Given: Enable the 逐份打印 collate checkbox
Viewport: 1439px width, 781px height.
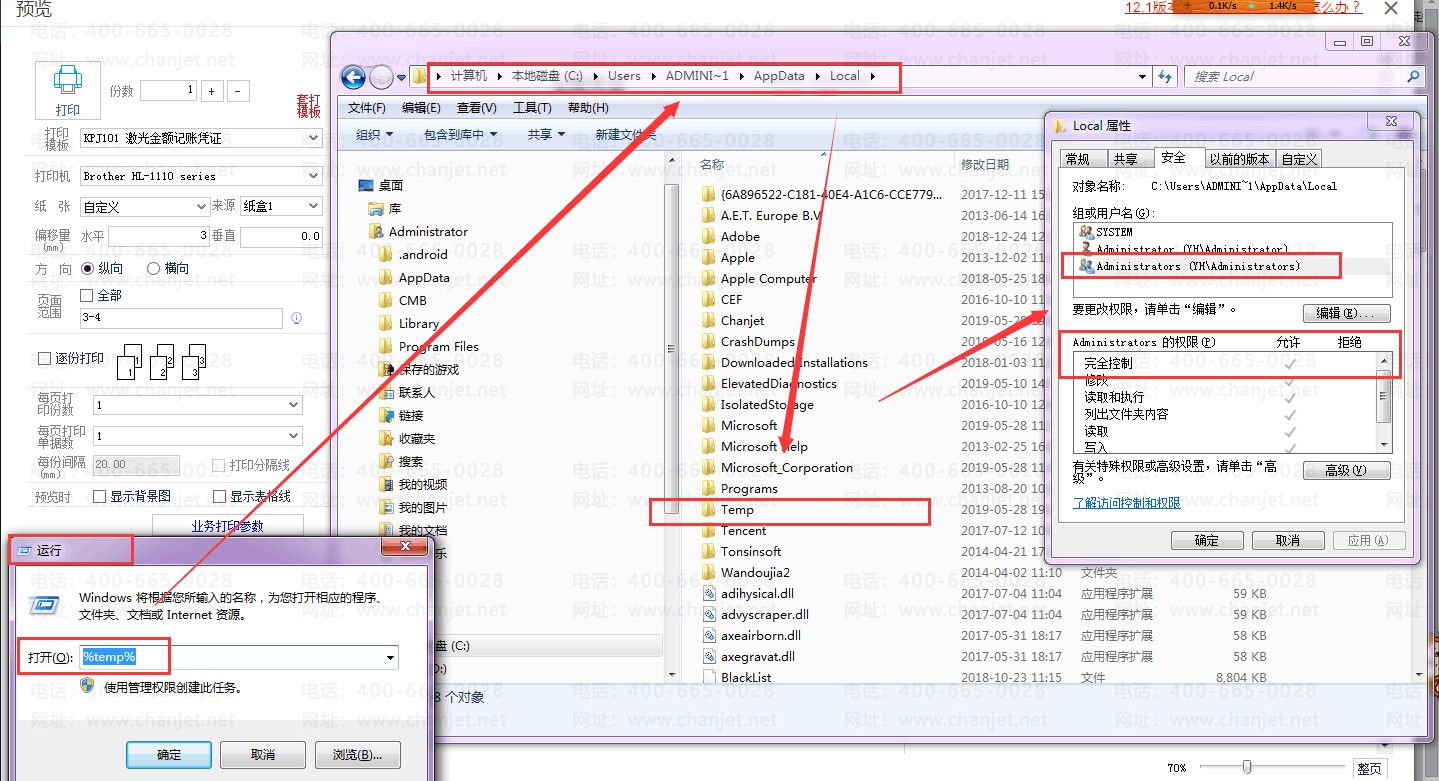Looking at the screenshot, I should pos(44,358).
